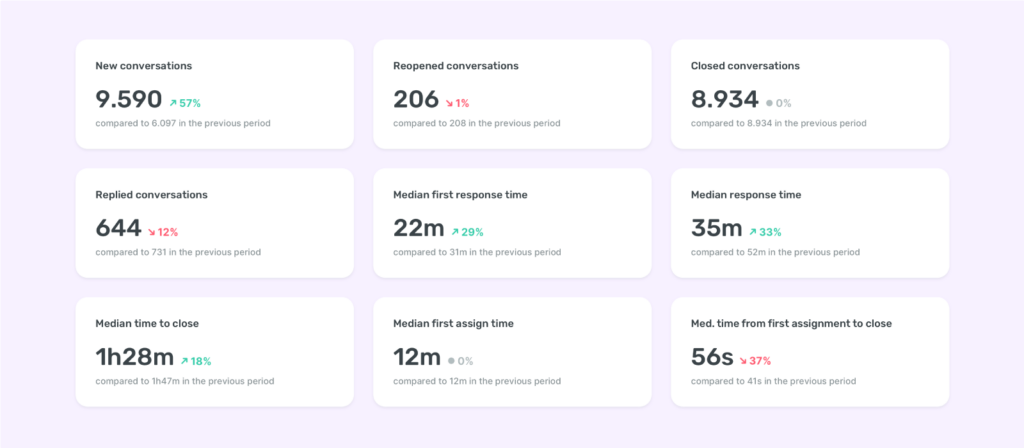Viewport: 1024px width, 448px height.
Task: Click 'compared to 41s in the previous period'
Action: pyautogui.click(x=773, y=381)
